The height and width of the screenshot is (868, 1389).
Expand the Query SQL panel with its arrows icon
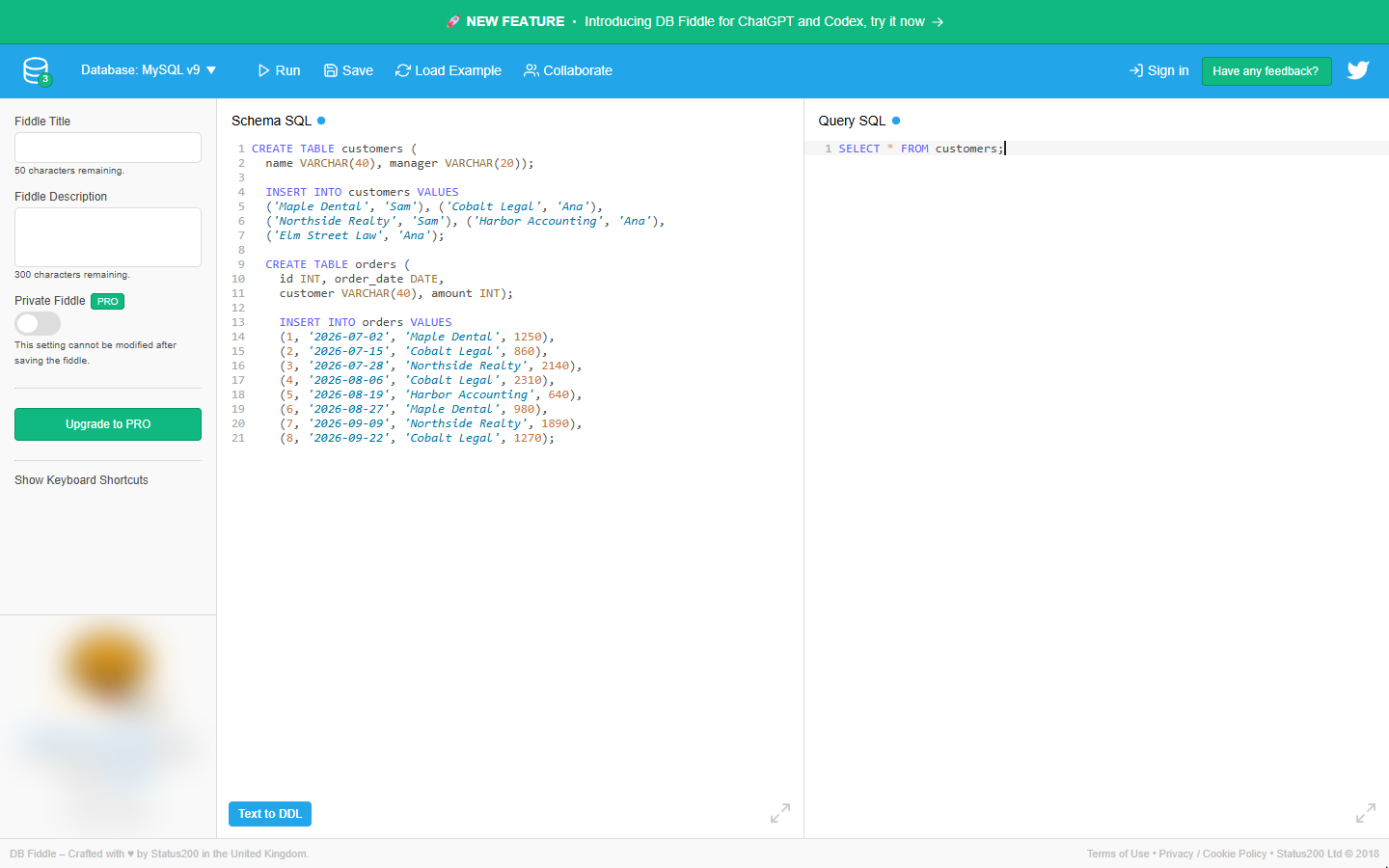click(x=1365, y=813)
